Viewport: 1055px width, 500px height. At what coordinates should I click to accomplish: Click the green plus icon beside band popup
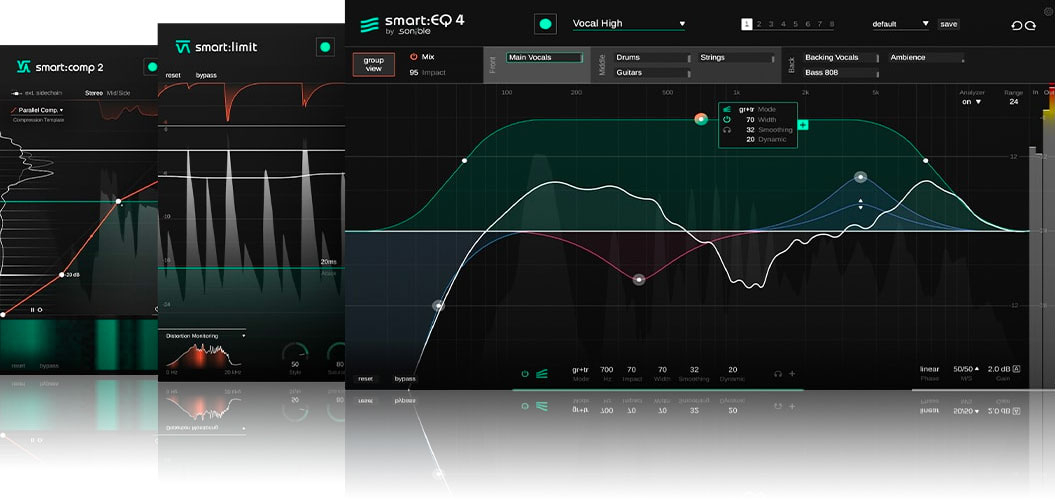[803, 124]
